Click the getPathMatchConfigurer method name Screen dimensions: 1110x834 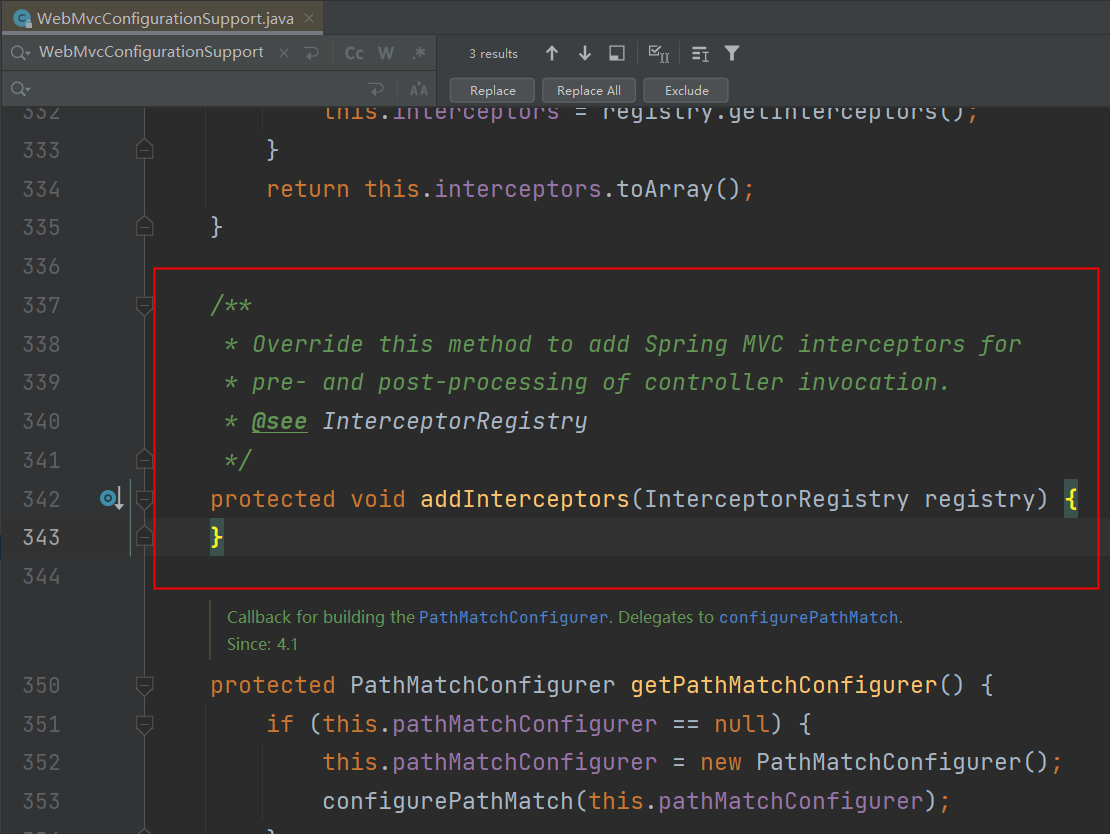(784, 685)
